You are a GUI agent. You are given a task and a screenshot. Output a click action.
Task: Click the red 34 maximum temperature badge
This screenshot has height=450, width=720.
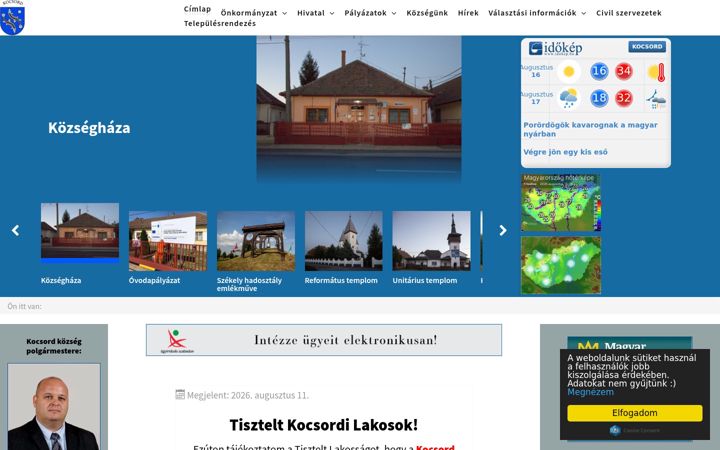[624, 71]
